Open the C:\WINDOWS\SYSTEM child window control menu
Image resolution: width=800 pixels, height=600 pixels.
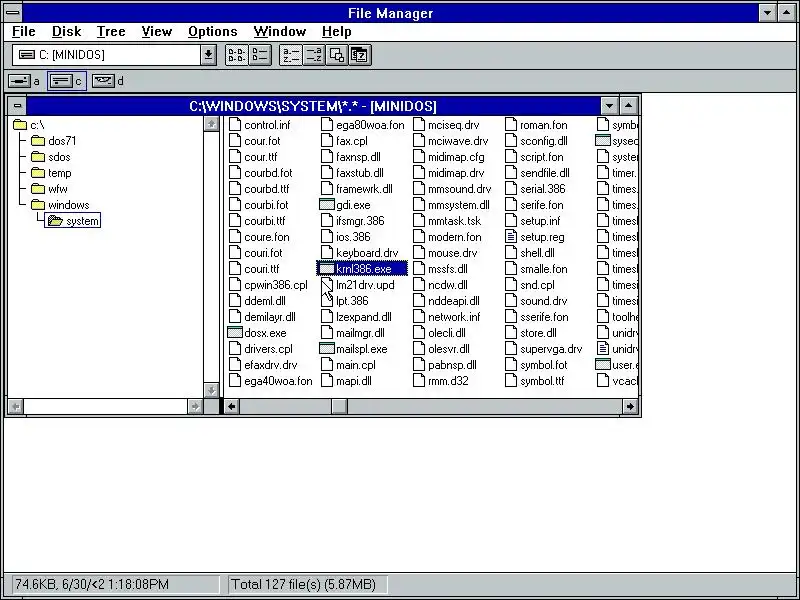pos(17,106)
